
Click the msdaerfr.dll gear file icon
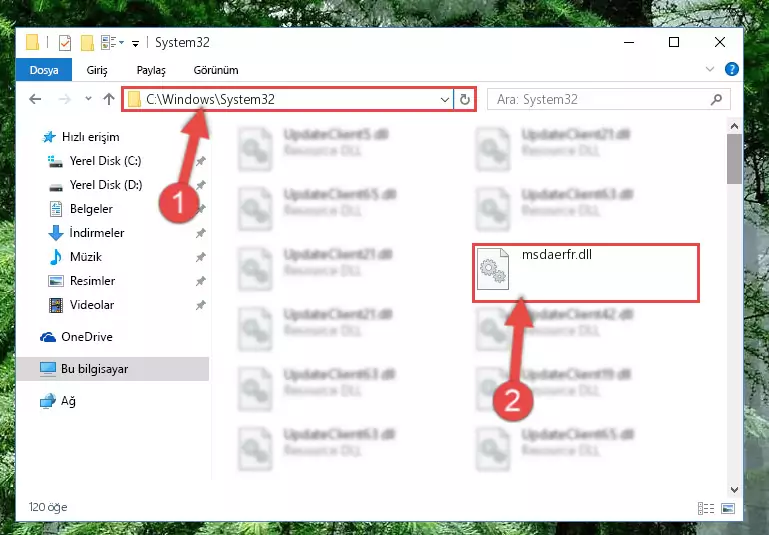click(492, 269)
